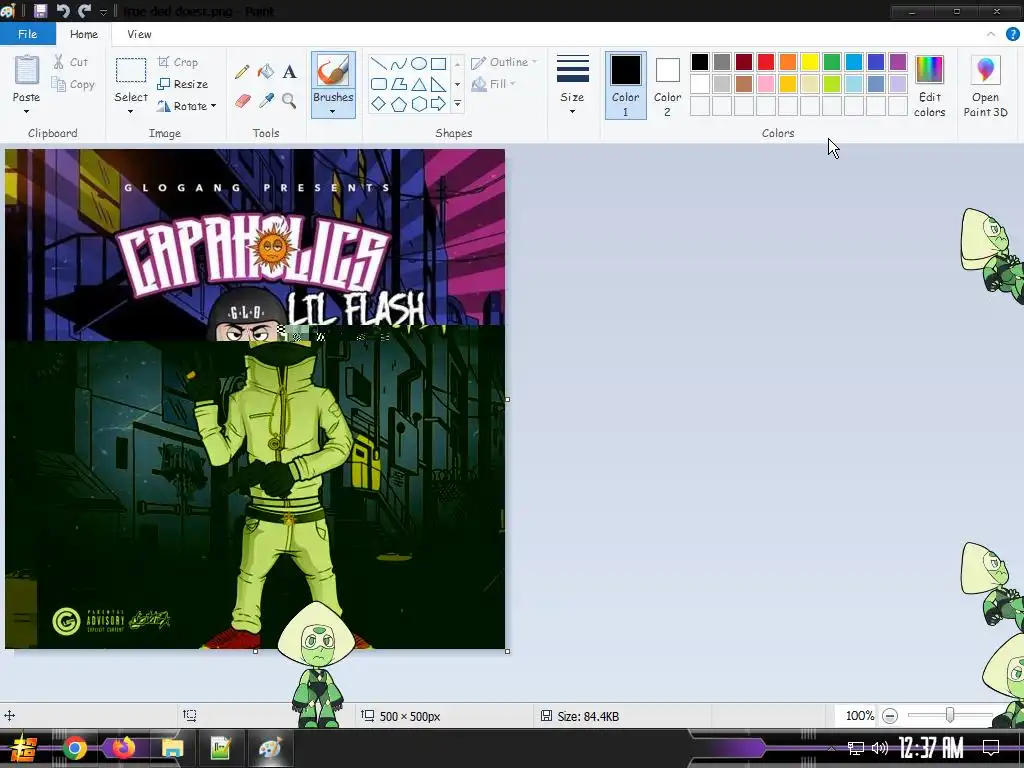Open the Size thickness dropdown

pos(572,85)
